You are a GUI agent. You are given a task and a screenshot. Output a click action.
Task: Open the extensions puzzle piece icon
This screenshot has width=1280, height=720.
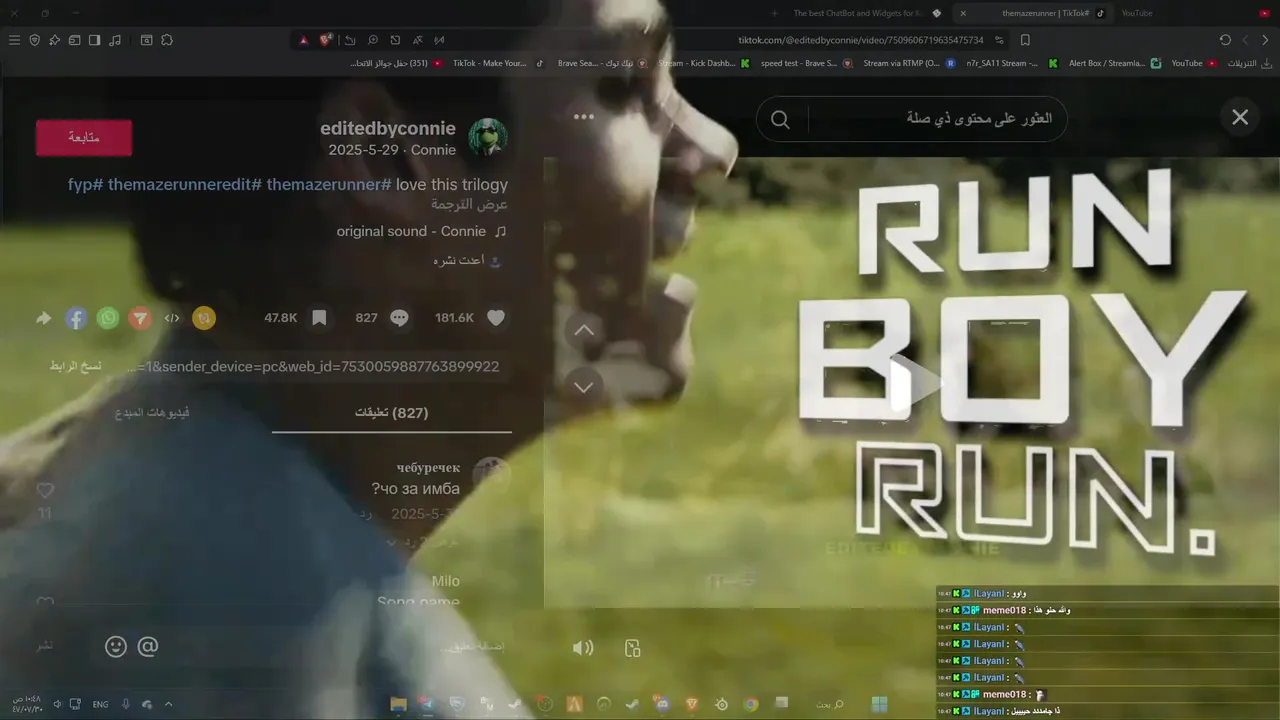tap(167, 40)
